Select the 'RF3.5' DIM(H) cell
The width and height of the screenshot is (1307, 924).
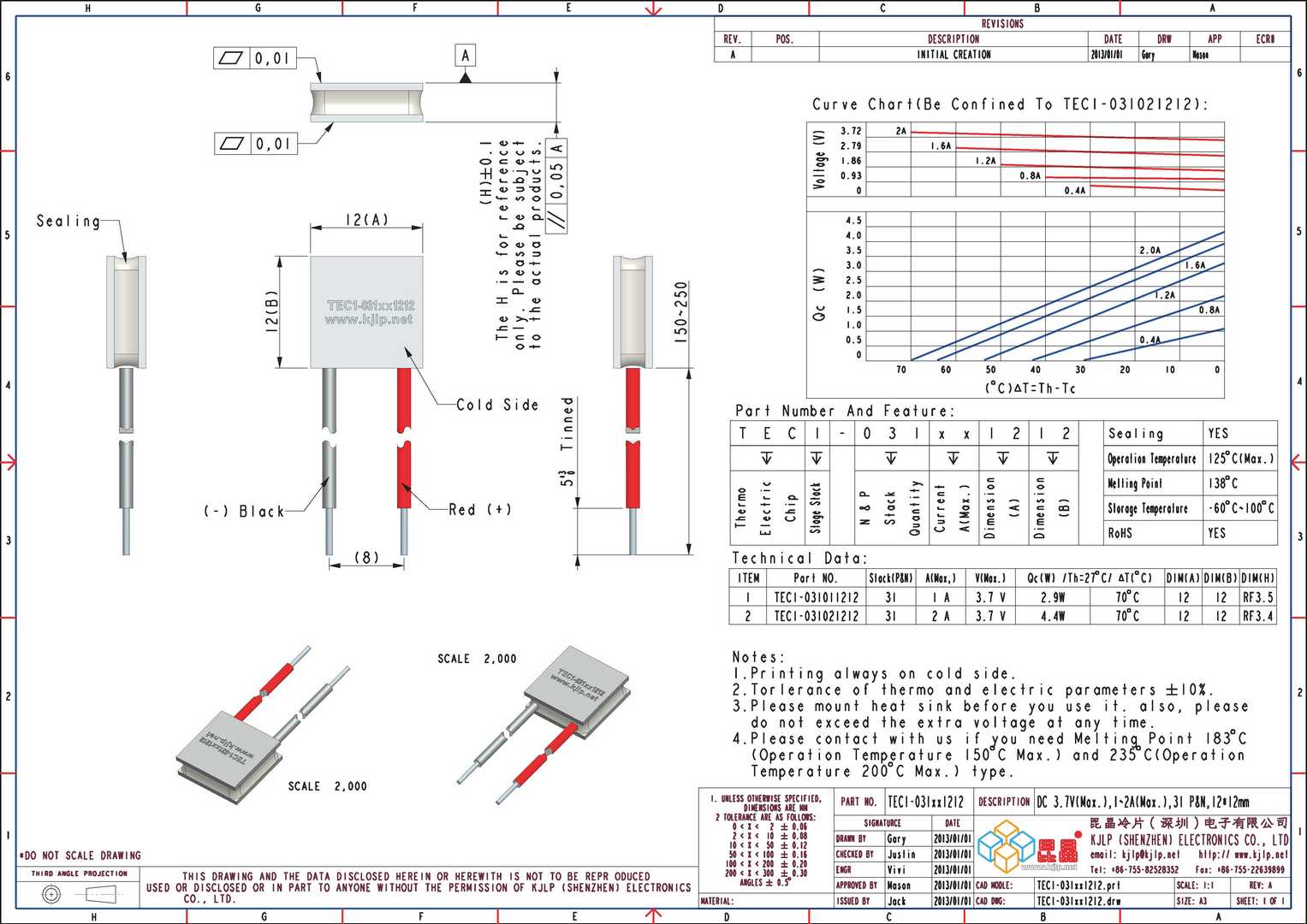point(1257,597)
